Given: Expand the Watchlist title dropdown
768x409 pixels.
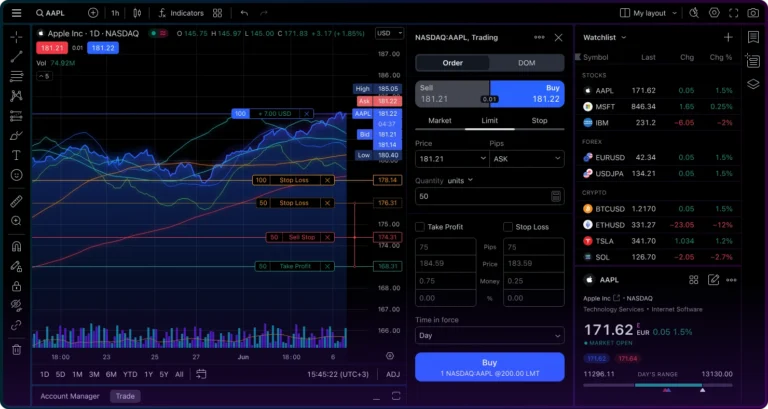Looking at the screenshot, I should pyautogui.click(x=604, y=37).
